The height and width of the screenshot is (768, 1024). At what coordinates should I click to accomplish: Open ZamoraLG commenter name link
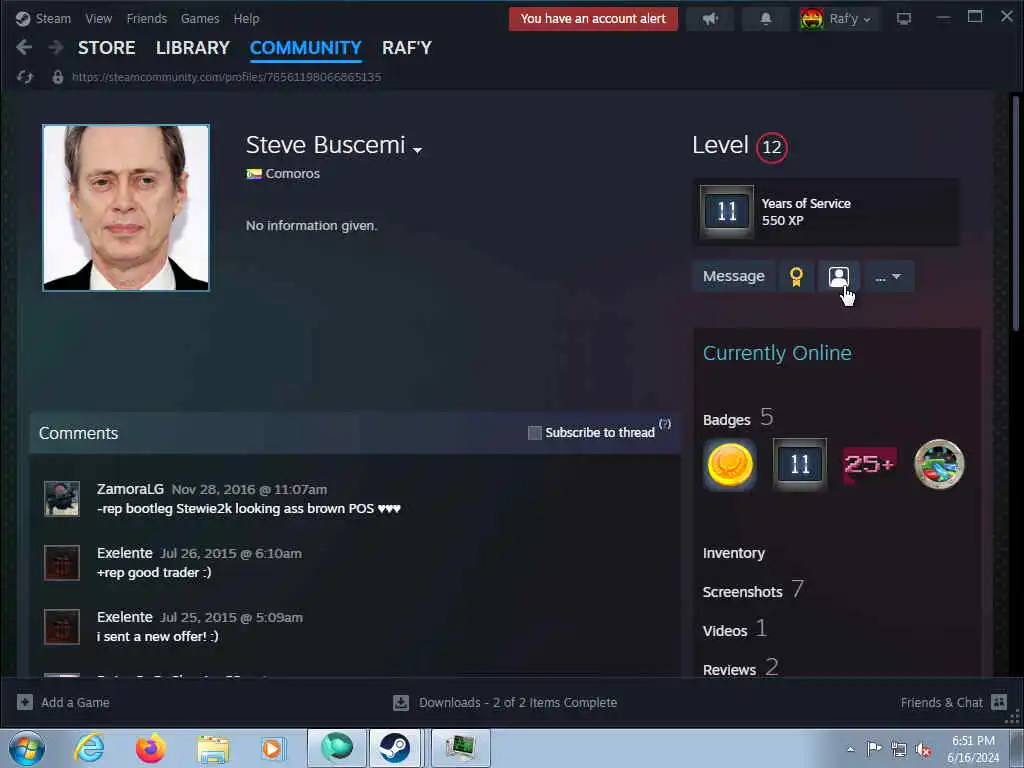[x=130, y=489]
